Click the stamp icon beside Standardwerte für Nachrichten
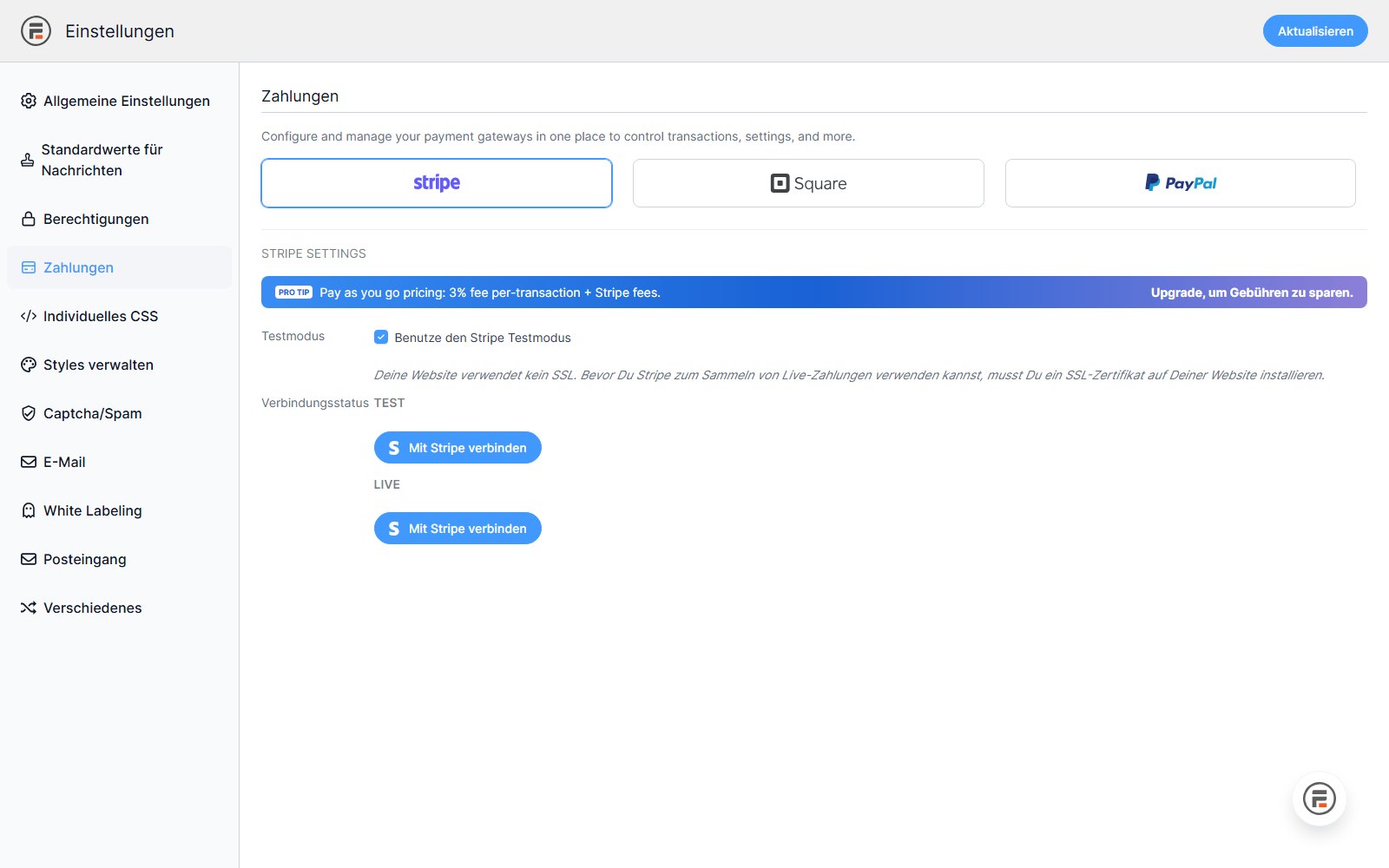Screen dimensions: 1389x868 (x=28, y=160)
